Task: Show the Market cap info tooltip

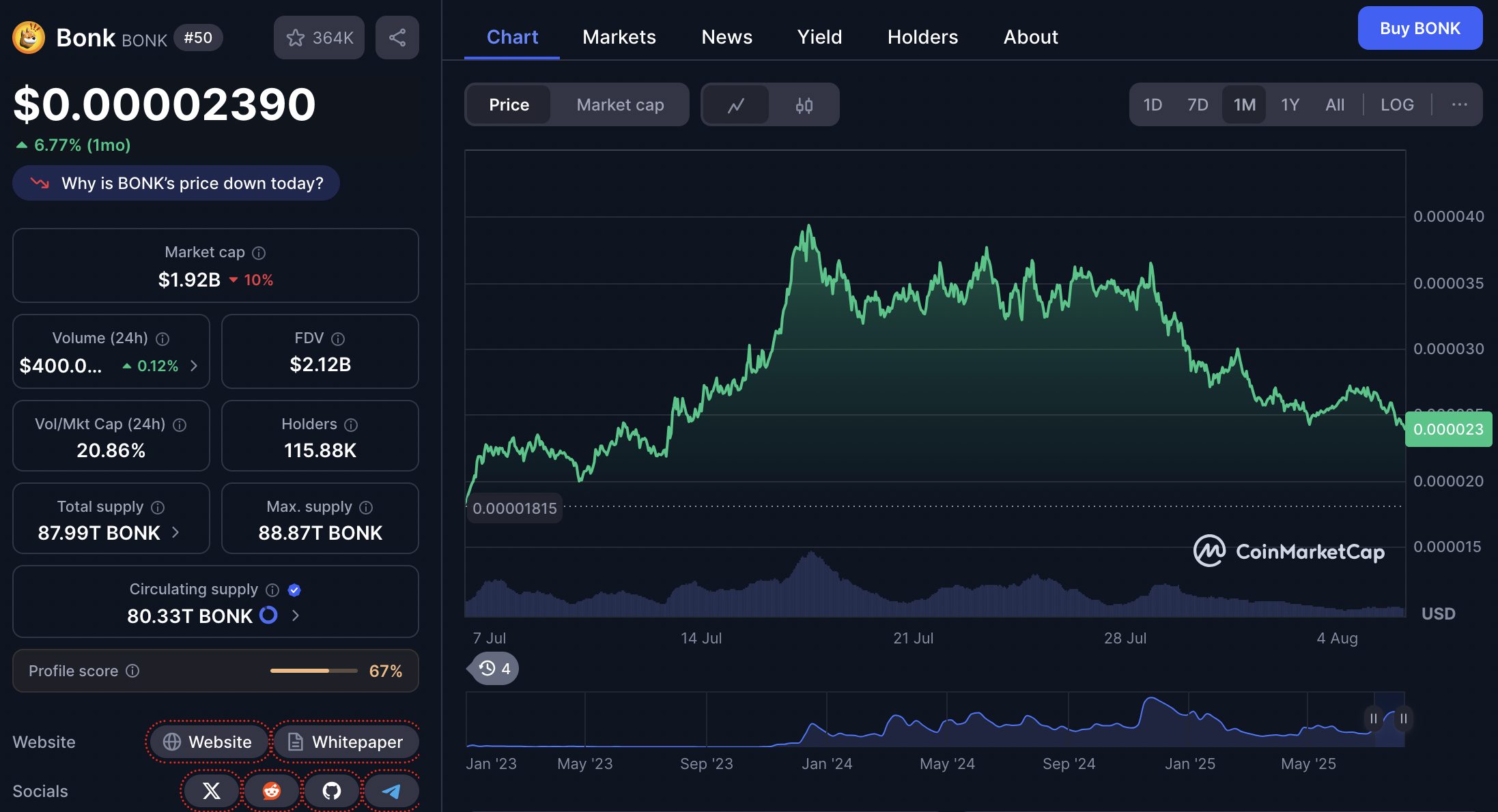Action: 258,252
